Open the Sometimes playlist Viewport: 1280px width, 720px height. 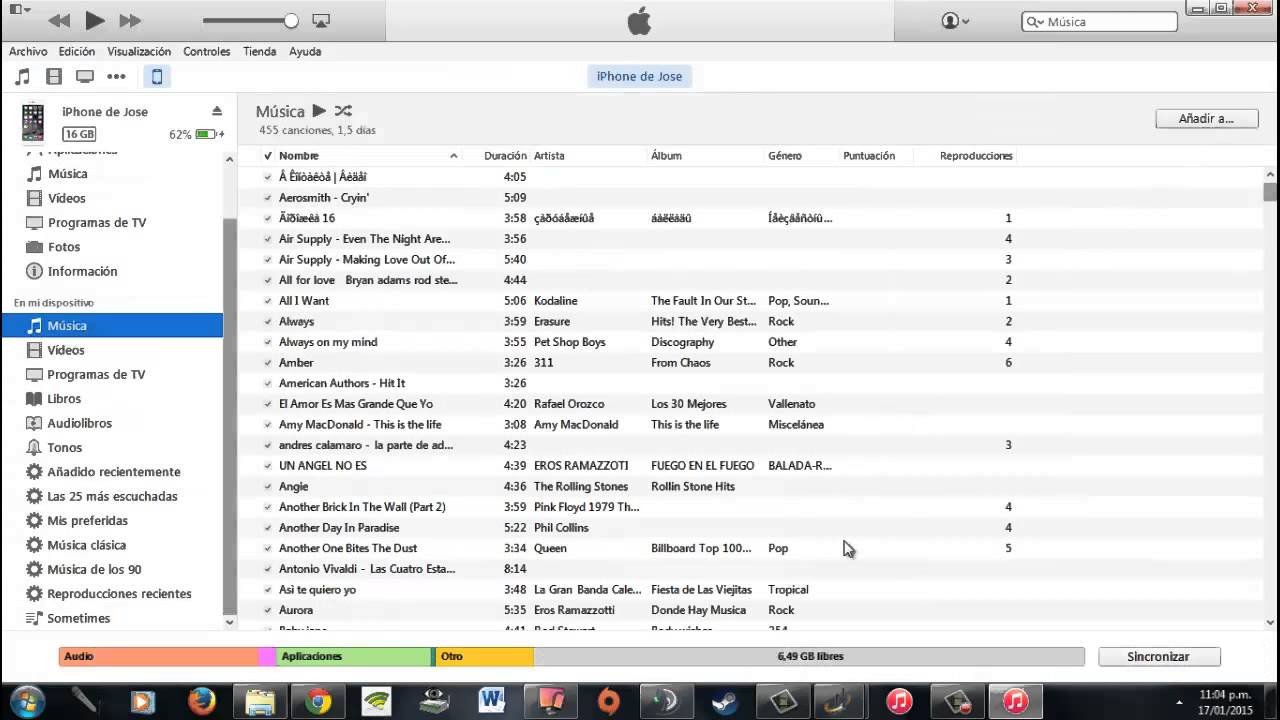point(78,618)
